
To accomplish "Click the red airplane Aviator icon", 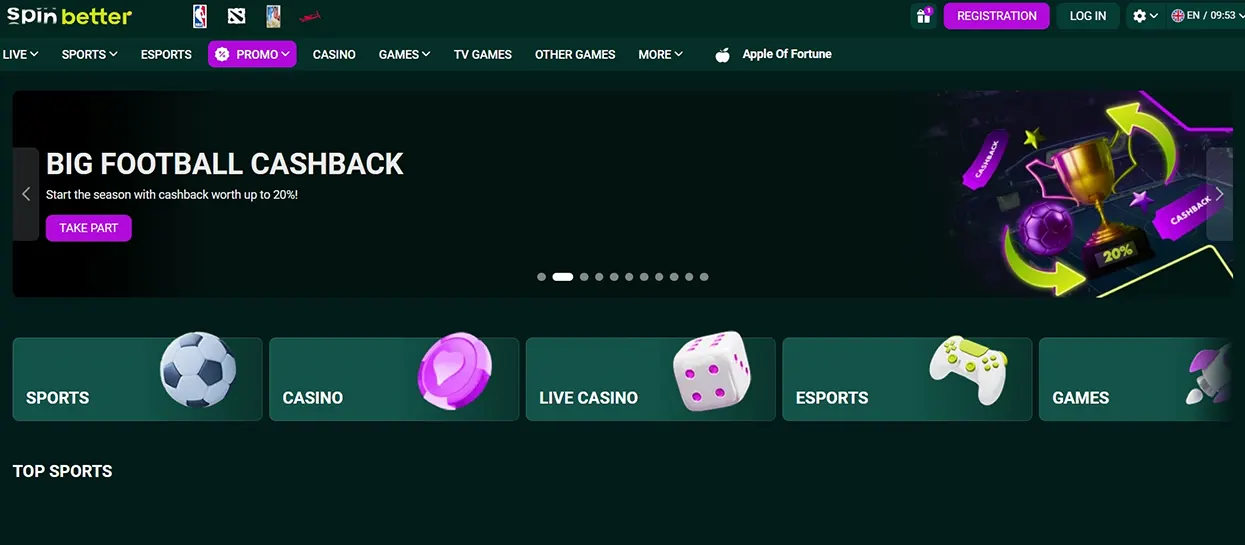I will (311, 17).
